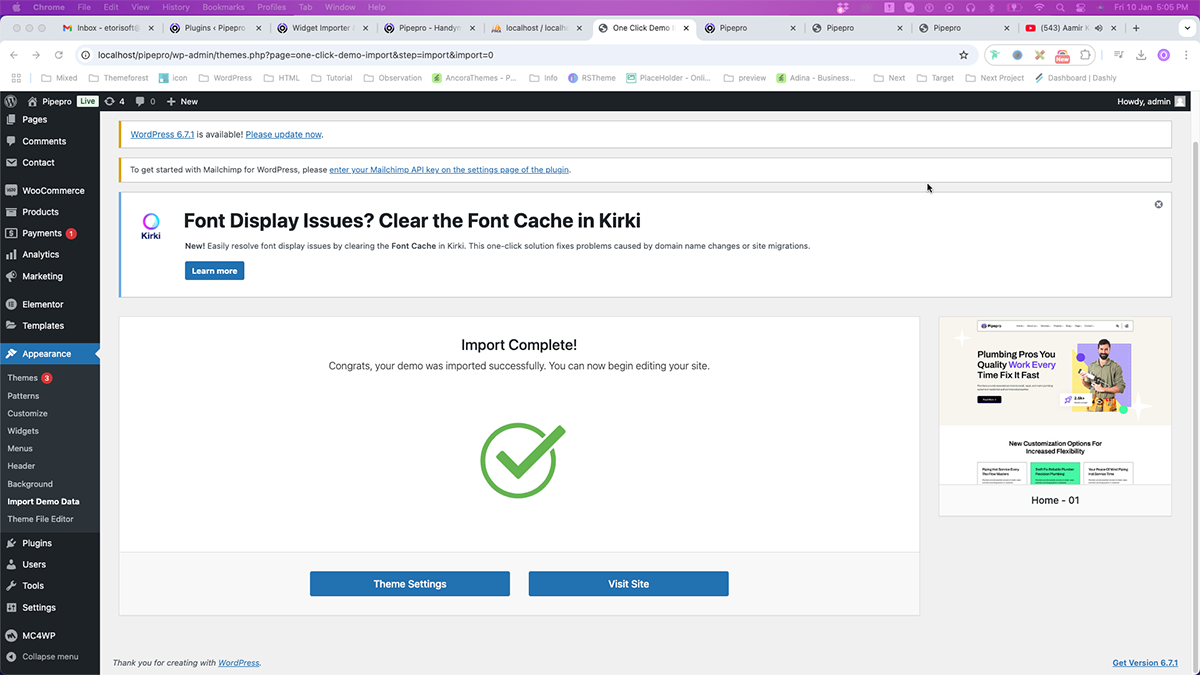
Task: Dismiss the Kirki font cache notice
Action: [1159, 204]
